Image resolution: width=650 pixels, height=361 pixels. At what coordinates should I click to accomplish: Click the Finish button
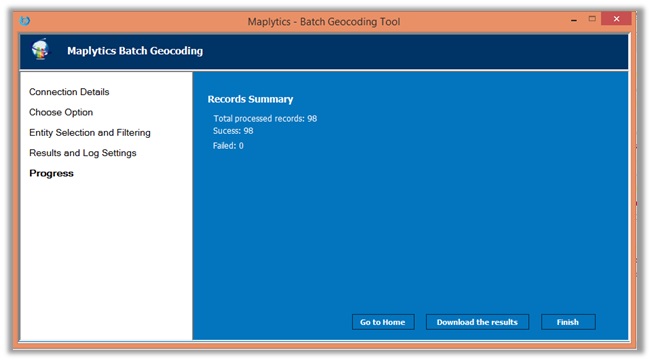(568, 322)
